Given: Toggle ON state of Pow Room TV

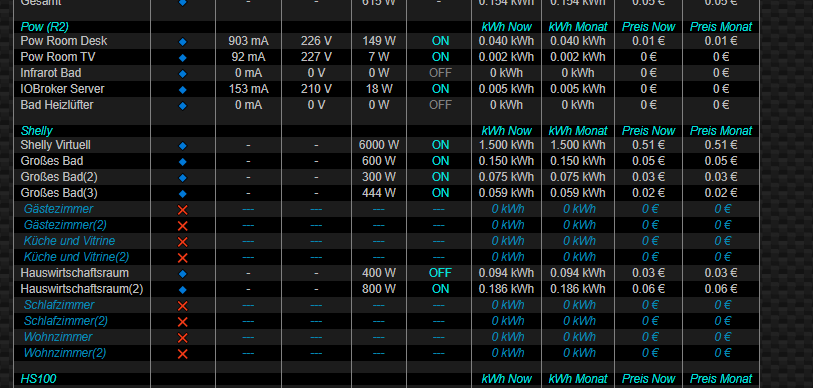Looking at the screenshot, I should click(x=440, y=57).
